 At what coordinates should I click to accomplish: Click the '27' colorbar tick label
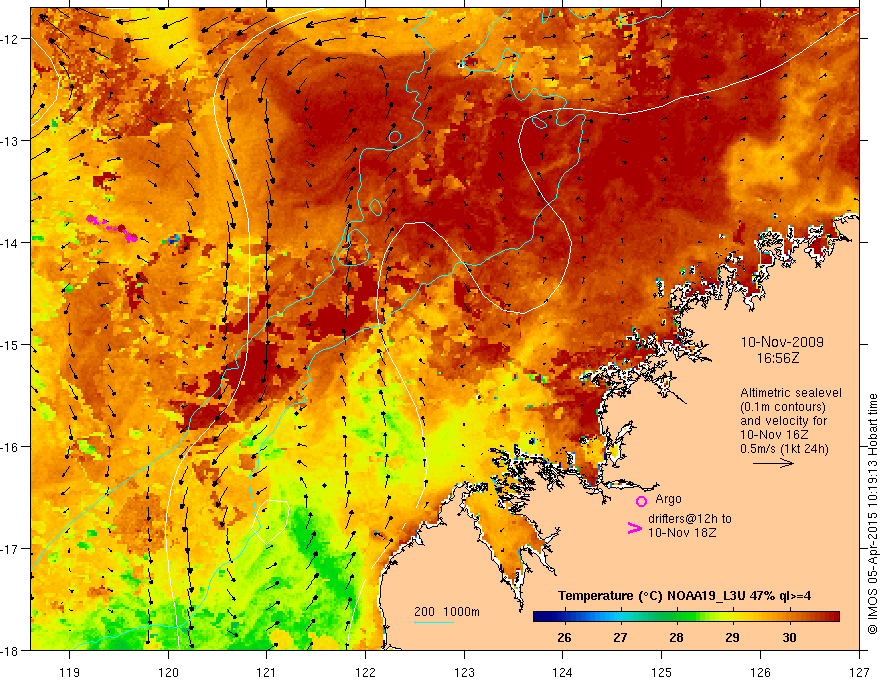pos(620,637)
